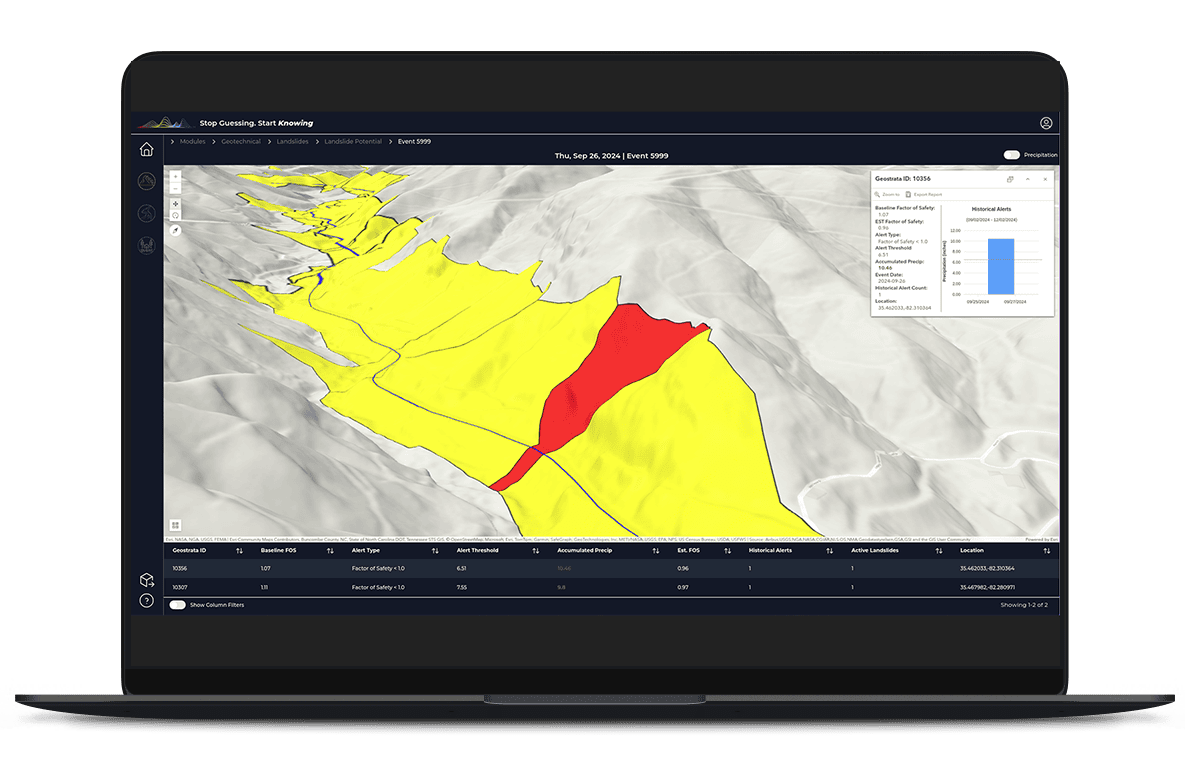
Task: Open the landslide module sidebar icon
Action: tap(147, 181)
